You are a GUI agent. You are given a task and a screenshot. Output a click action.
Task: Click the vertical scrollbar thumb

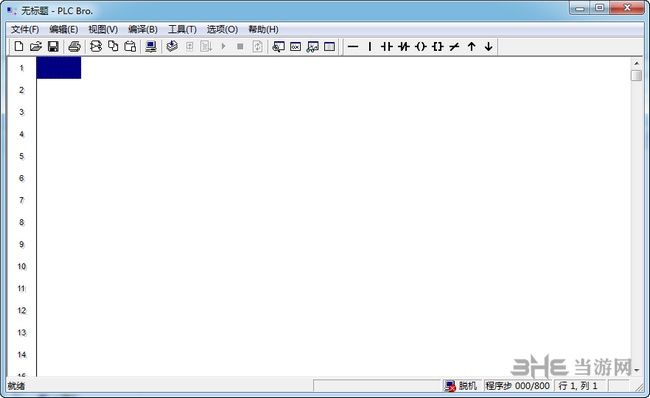636,75
